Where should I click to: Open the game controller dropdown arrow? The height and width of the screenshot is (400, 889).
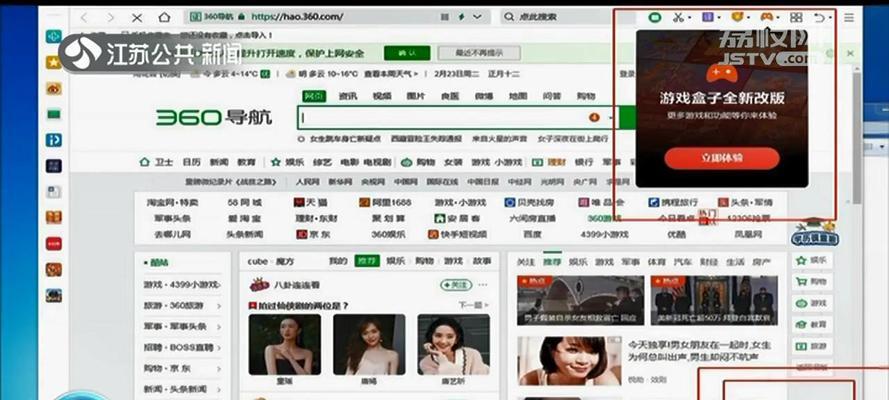778,18
